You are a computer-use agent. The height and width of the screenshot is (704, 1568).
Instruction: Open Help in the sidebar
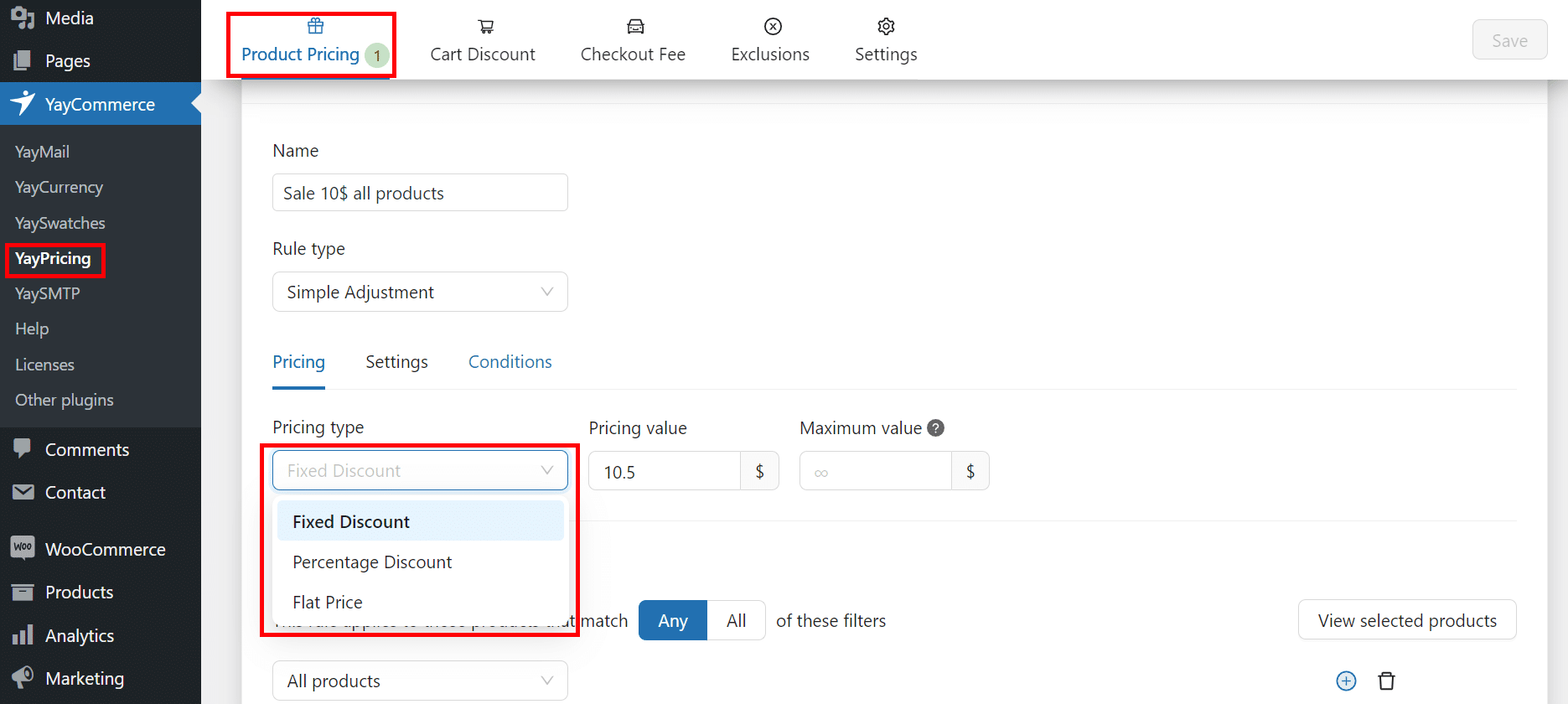(32, 329)
